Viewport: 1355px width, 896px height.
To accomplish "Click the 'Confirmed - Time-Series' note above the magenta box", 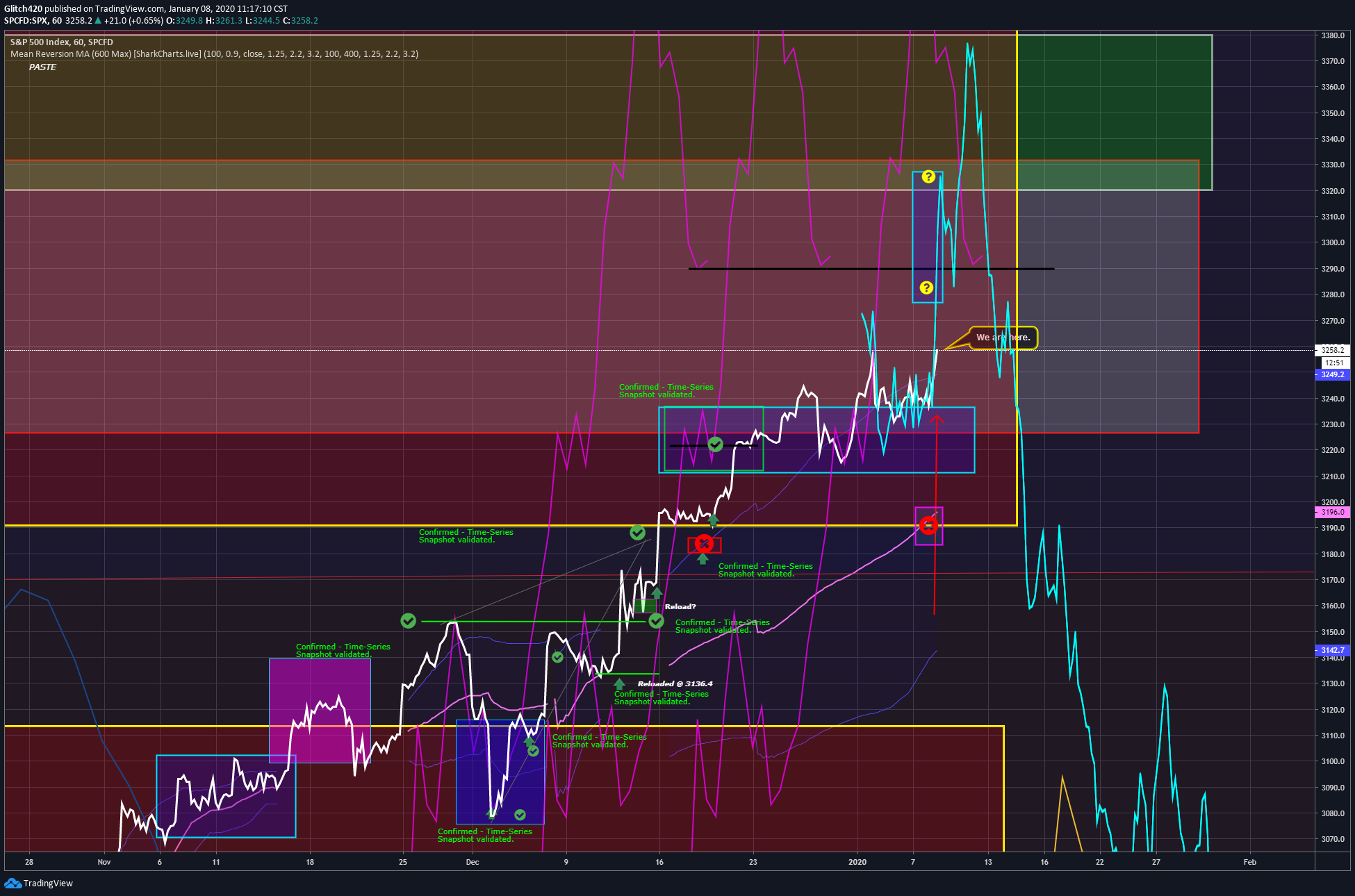I will (343, 650).
